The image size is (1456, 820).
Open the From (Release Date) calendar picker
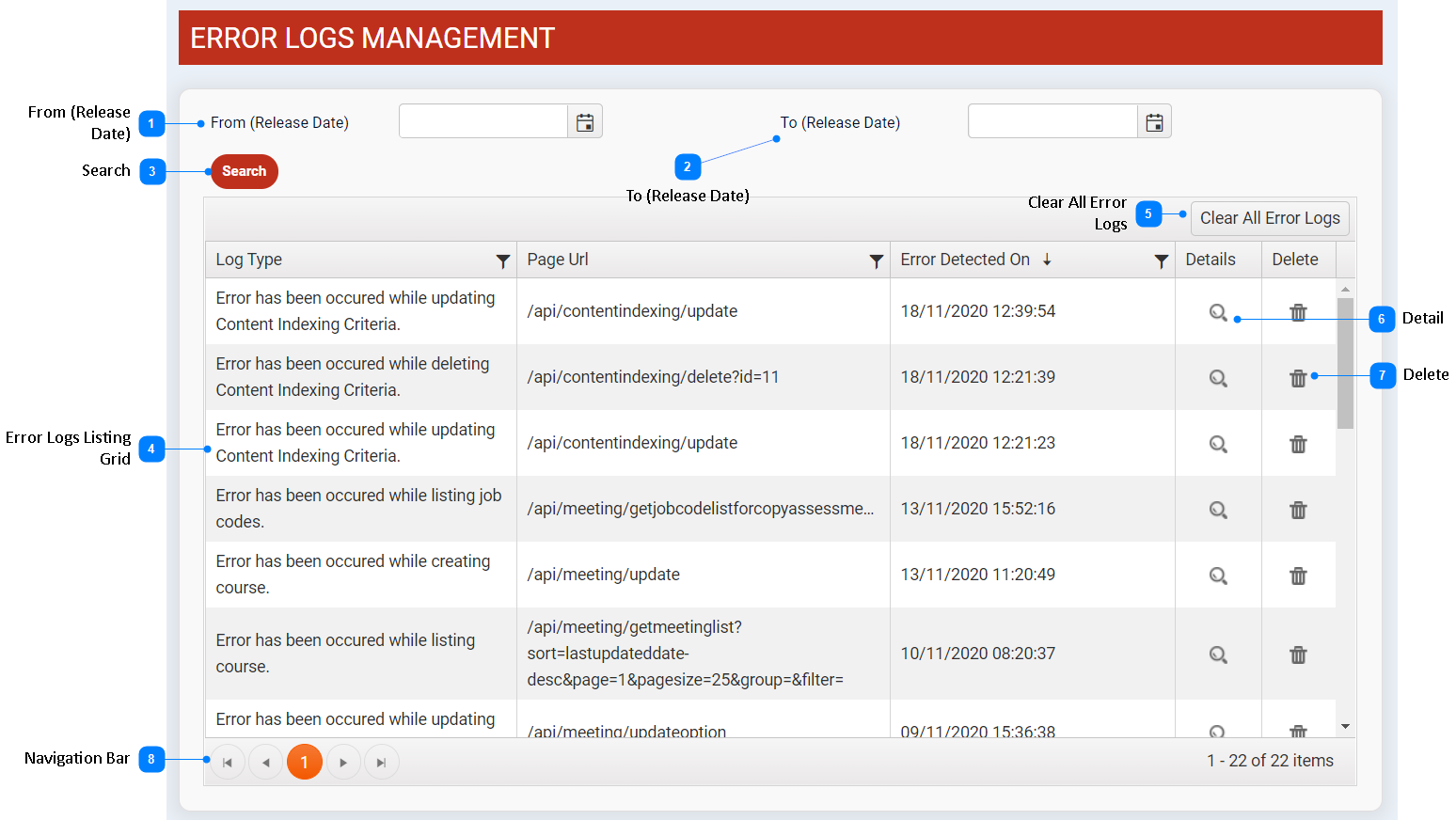tap(585, 122)
